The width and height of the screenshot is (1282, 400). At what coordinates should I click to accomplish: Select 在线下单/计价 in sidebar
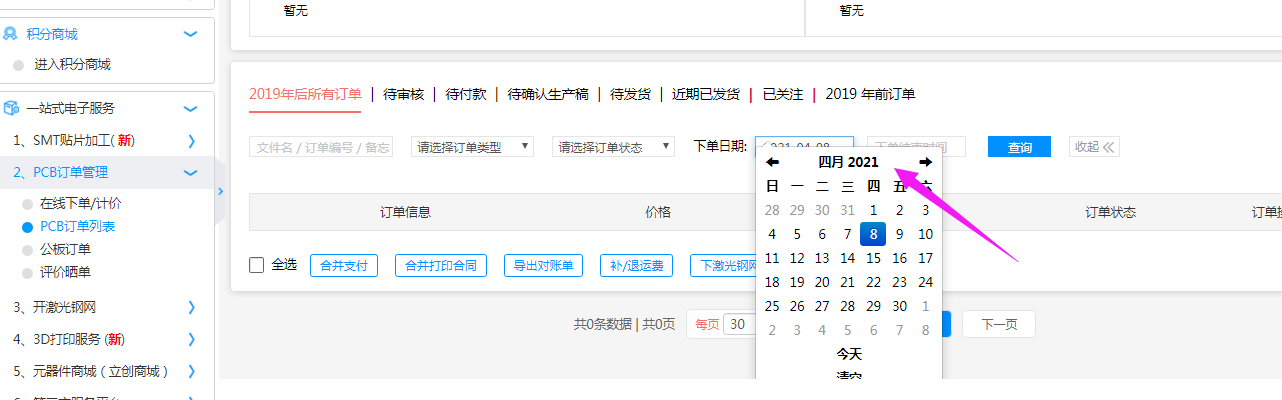pyautogui.click(x=81, y=203)
